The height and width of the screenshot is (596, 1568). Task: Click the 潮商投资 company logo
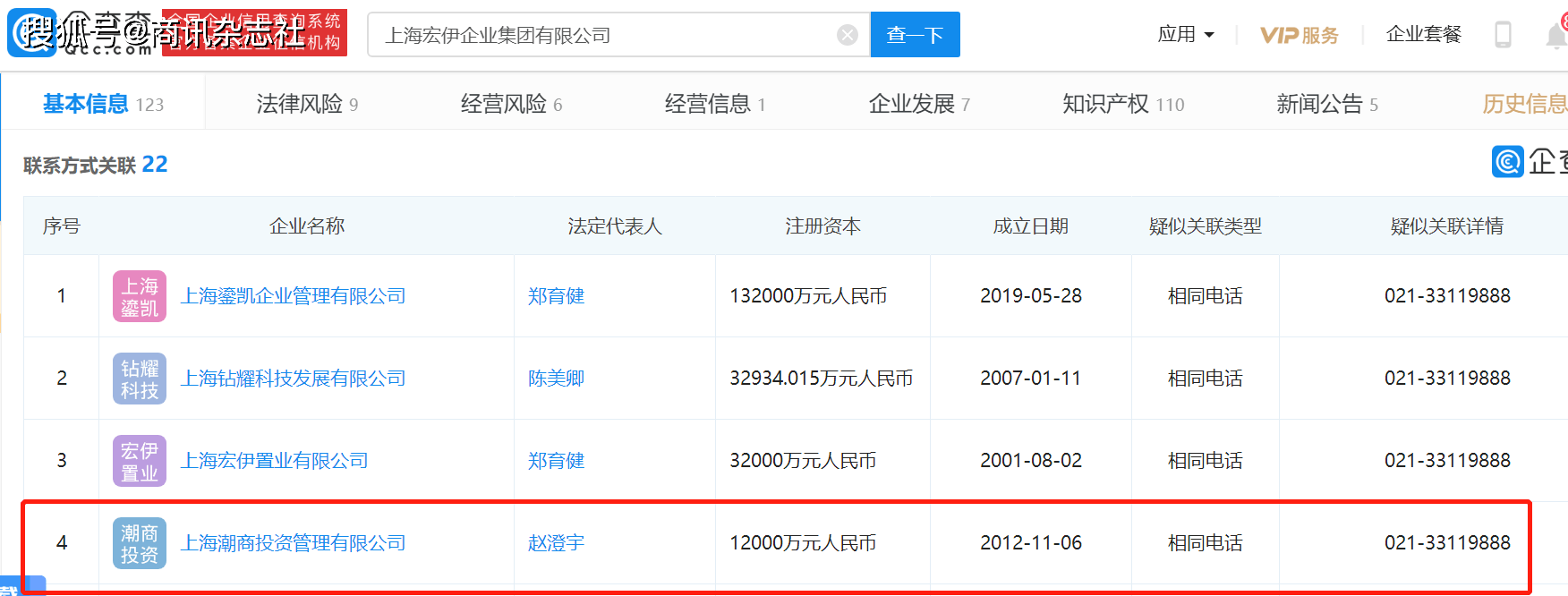pyautogui.click(x=140, y=543)
